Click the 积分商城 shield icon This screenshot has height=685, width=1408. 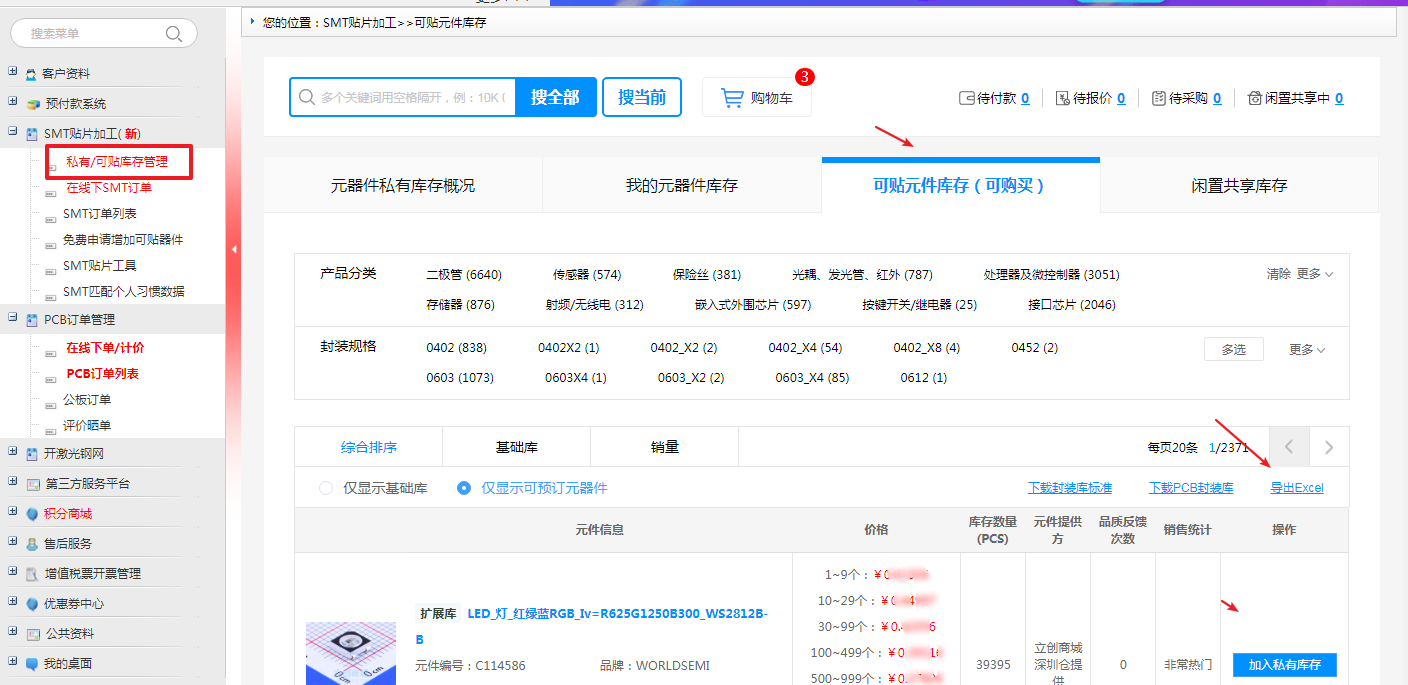(x=32, y=514)
